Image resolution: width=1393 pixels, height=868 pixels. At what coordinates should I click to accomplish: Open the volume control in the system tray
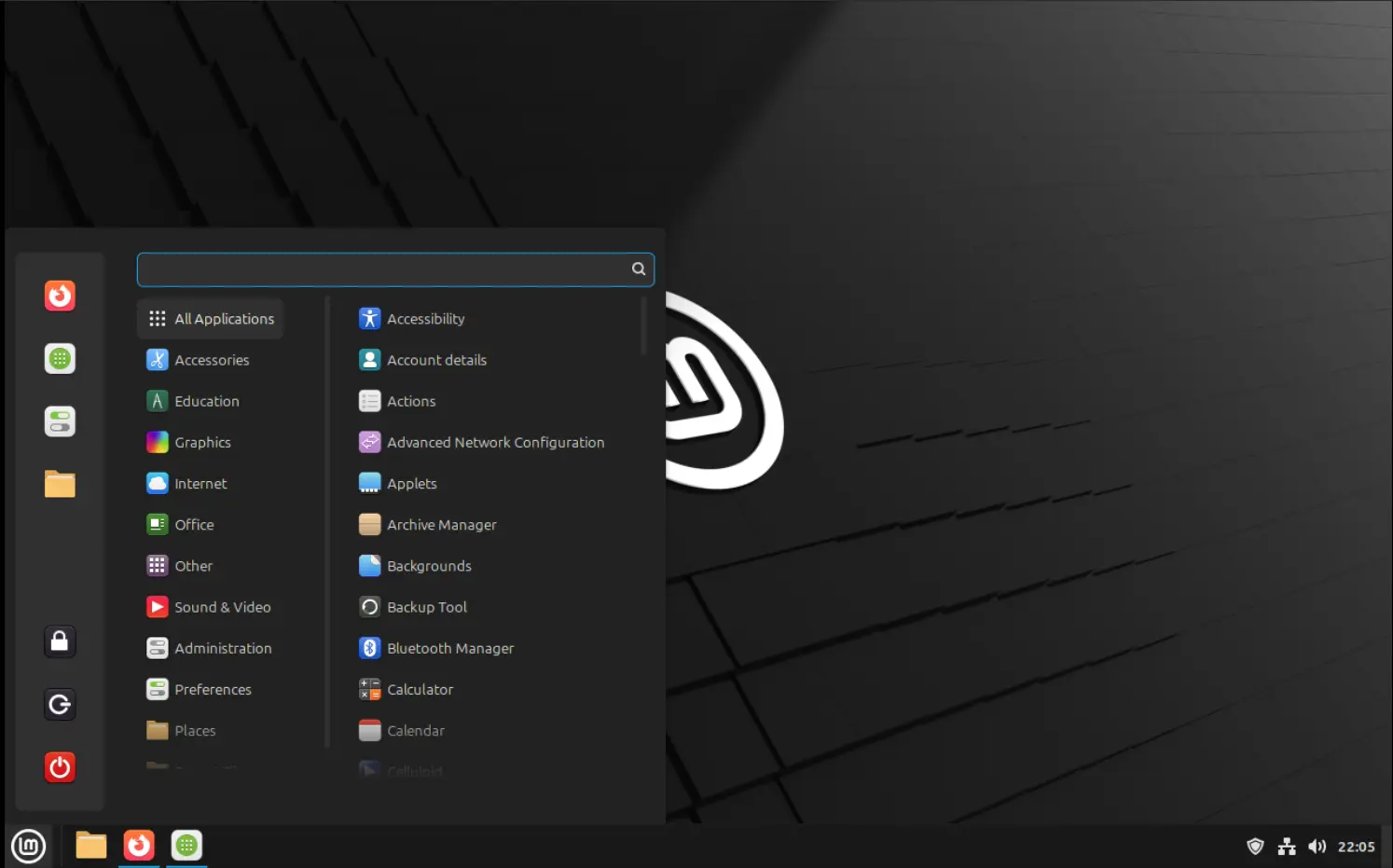[x=1317, y=846]
